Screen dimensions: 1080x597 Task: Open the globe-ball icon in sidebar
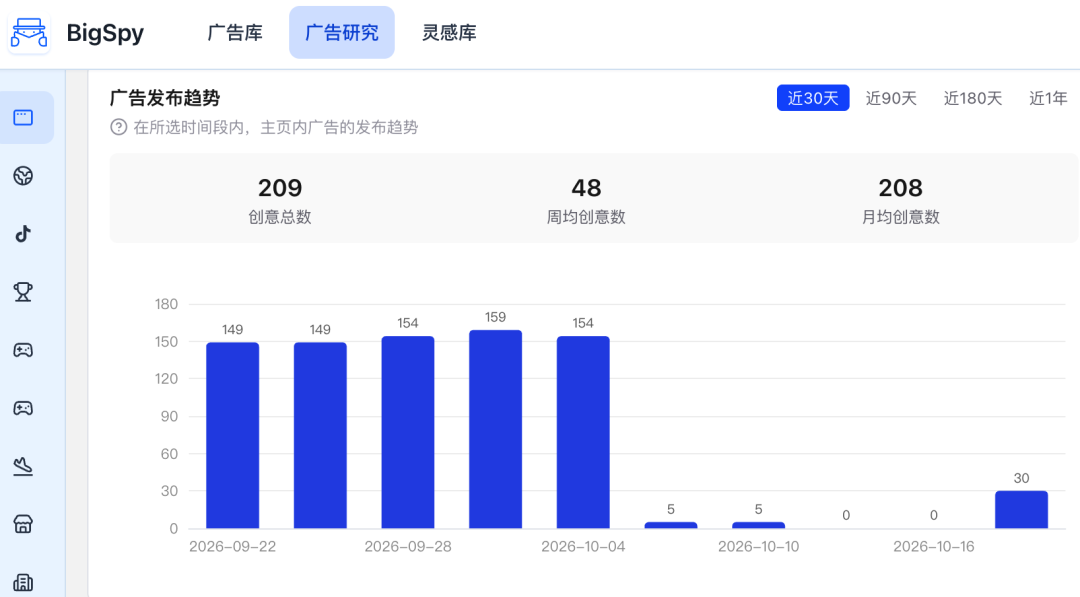[x=23, y=176]
